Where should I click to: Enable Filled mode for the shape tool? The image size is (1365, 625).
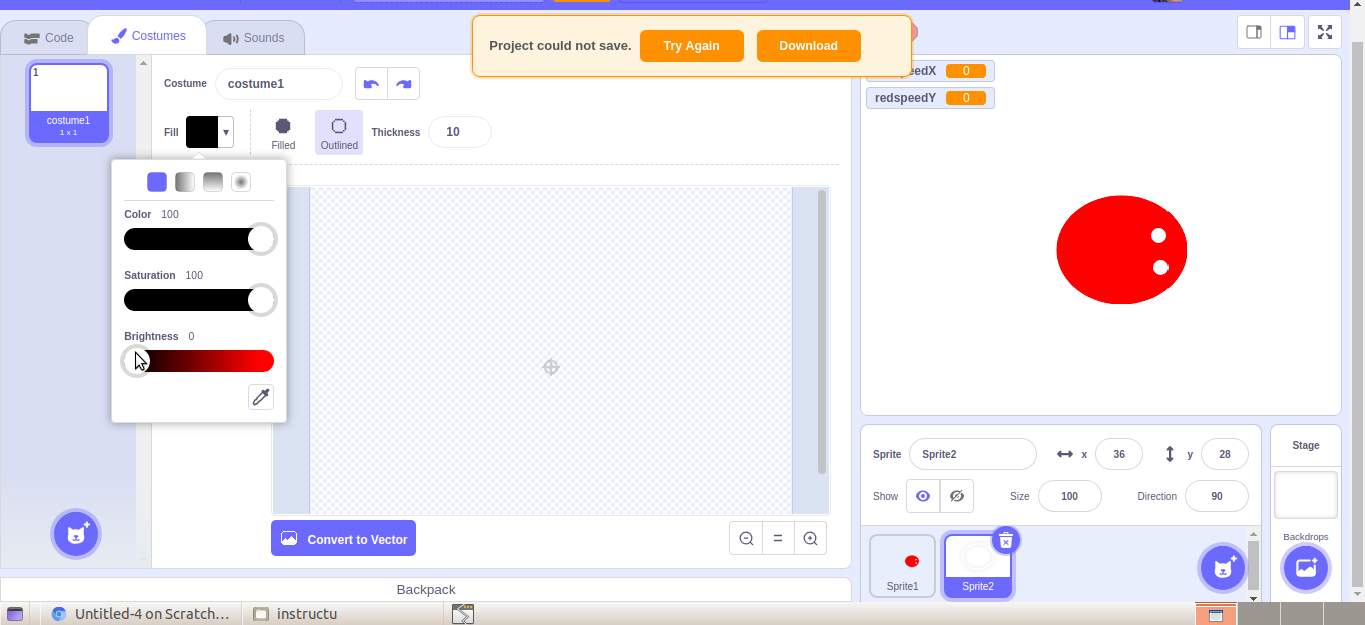(283, 131)
